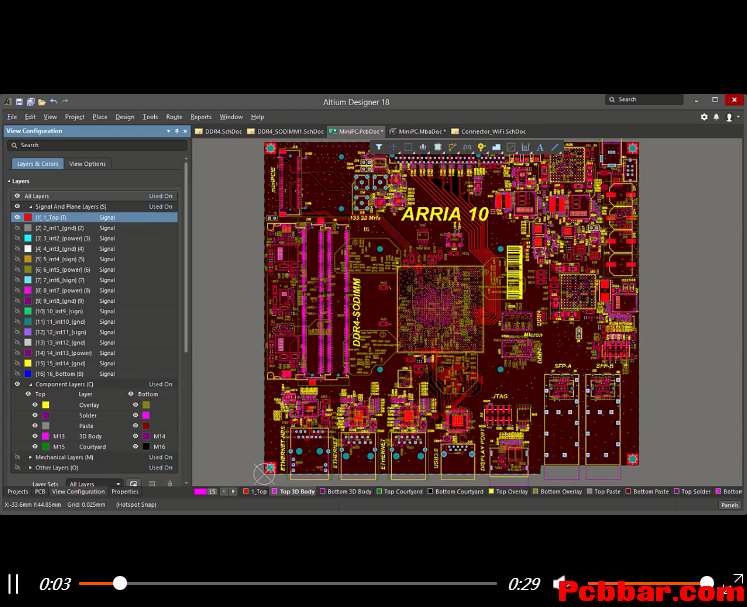747x607 pixels.
Task: Click the Snapping crosshair tool in active bar
Action: click(x=394, y=147)
